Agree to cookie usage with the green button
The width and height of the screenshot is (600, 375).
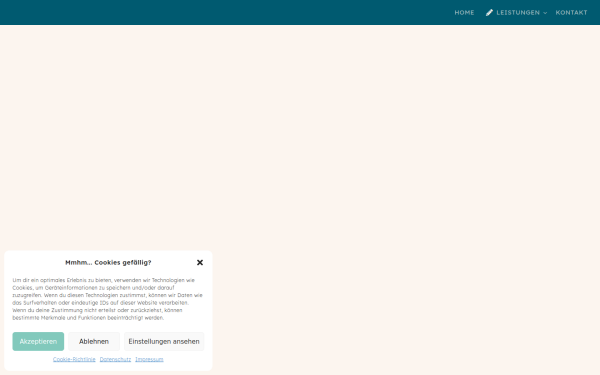(38, 341)
